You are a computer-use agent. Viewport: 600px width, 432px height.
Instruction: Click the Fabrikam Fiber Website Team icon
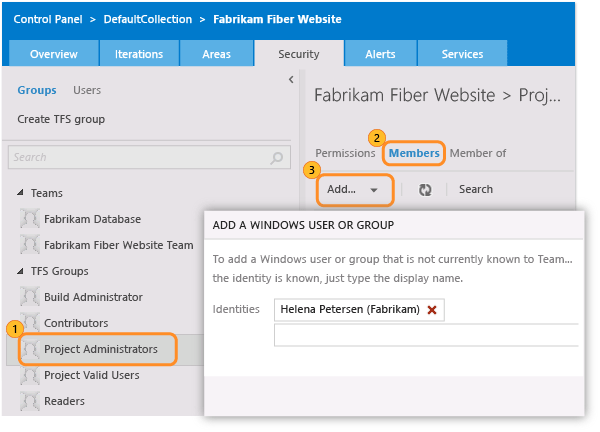click(x=30, y=245)
